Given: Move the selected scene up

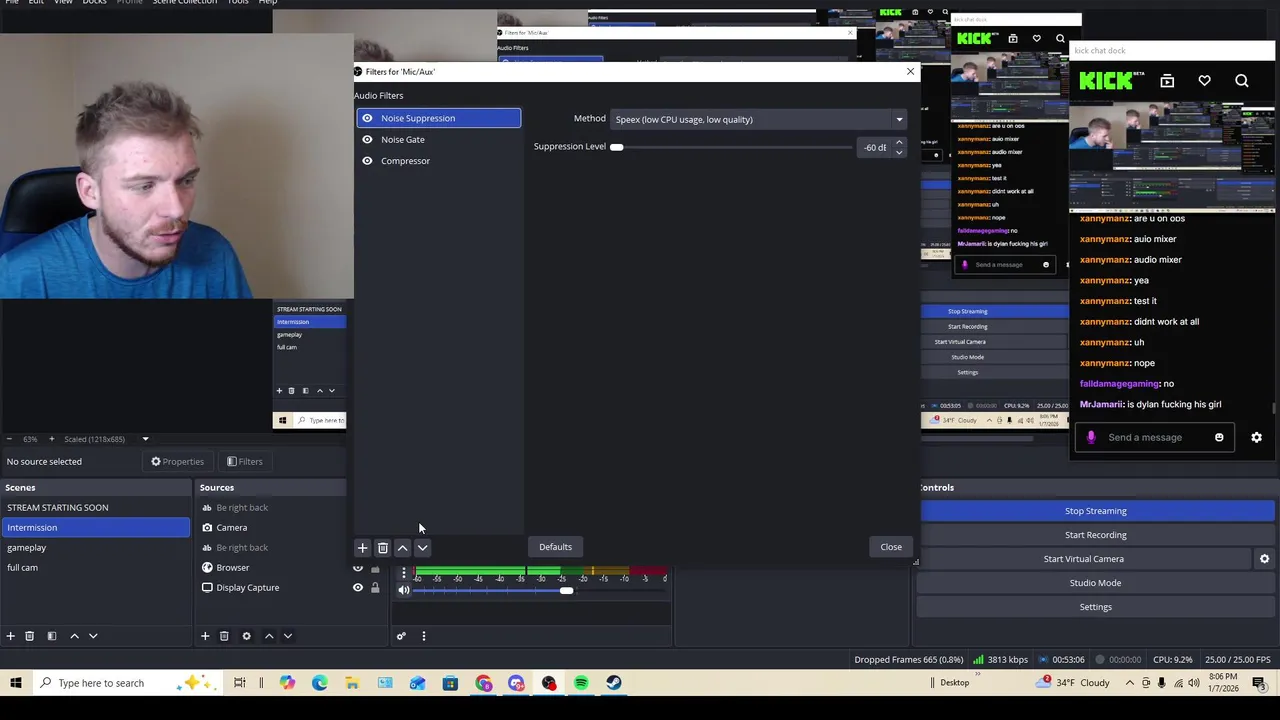Looking at the screenshot, I should (74, 636).
